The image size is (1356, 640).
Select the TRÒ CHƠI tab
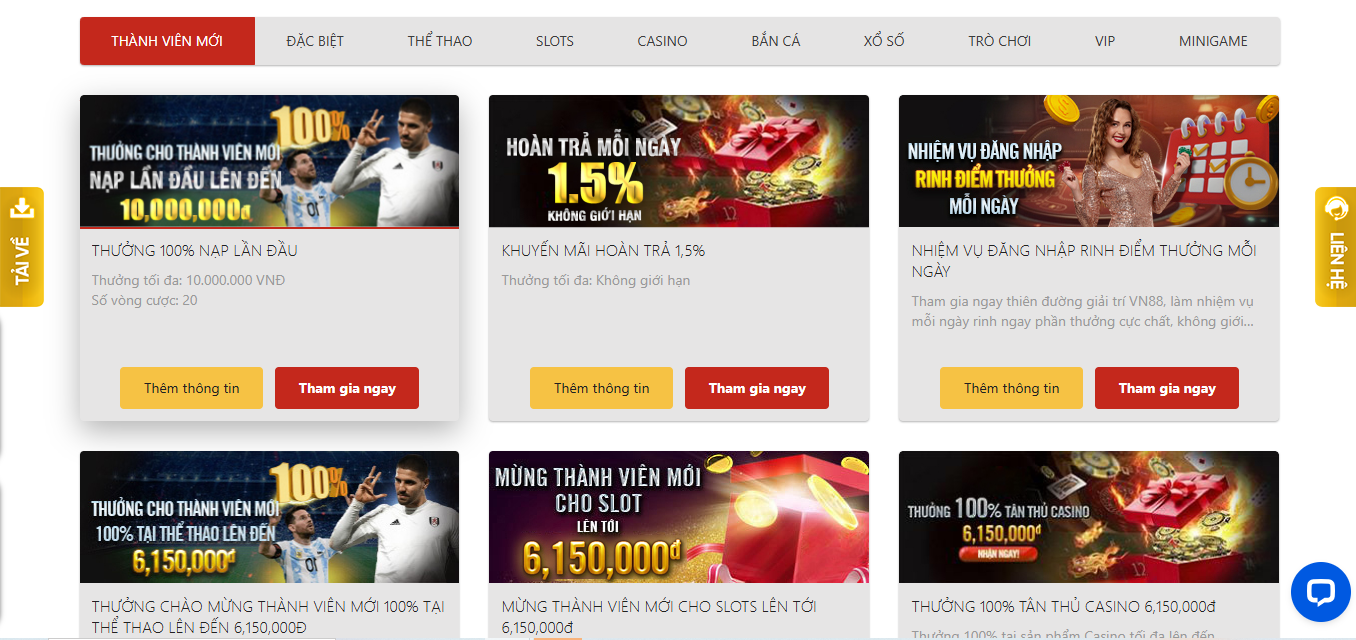click(1000, 41)
